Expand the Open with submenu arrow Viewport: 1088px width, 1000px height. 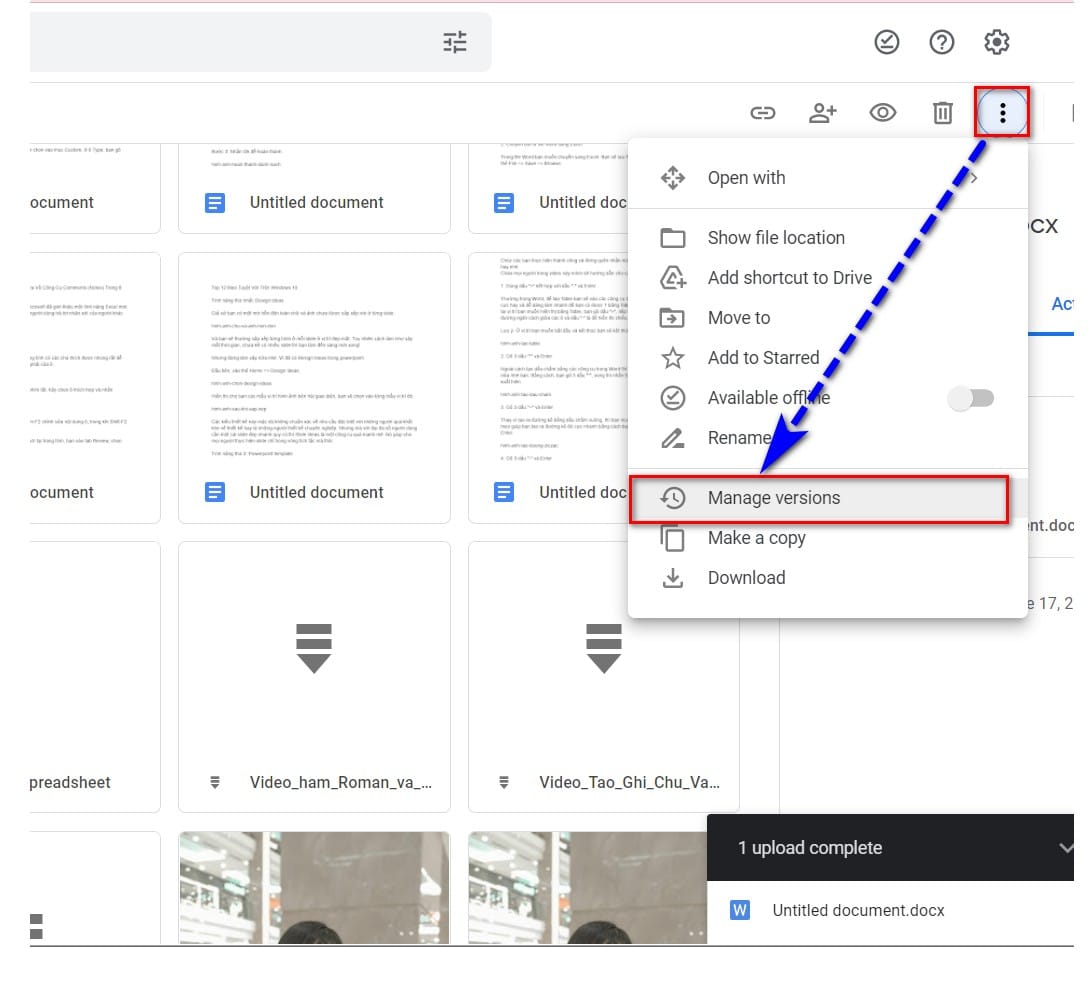coord(974,178)
